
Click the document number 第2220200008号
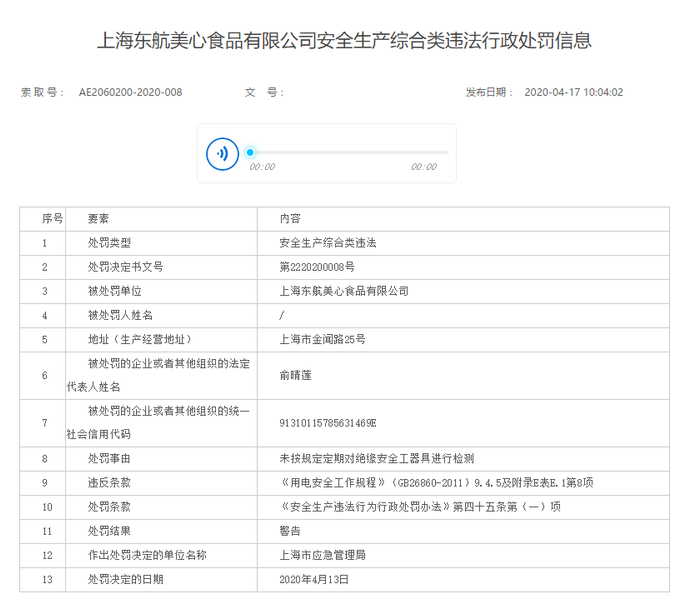(317, 267)
